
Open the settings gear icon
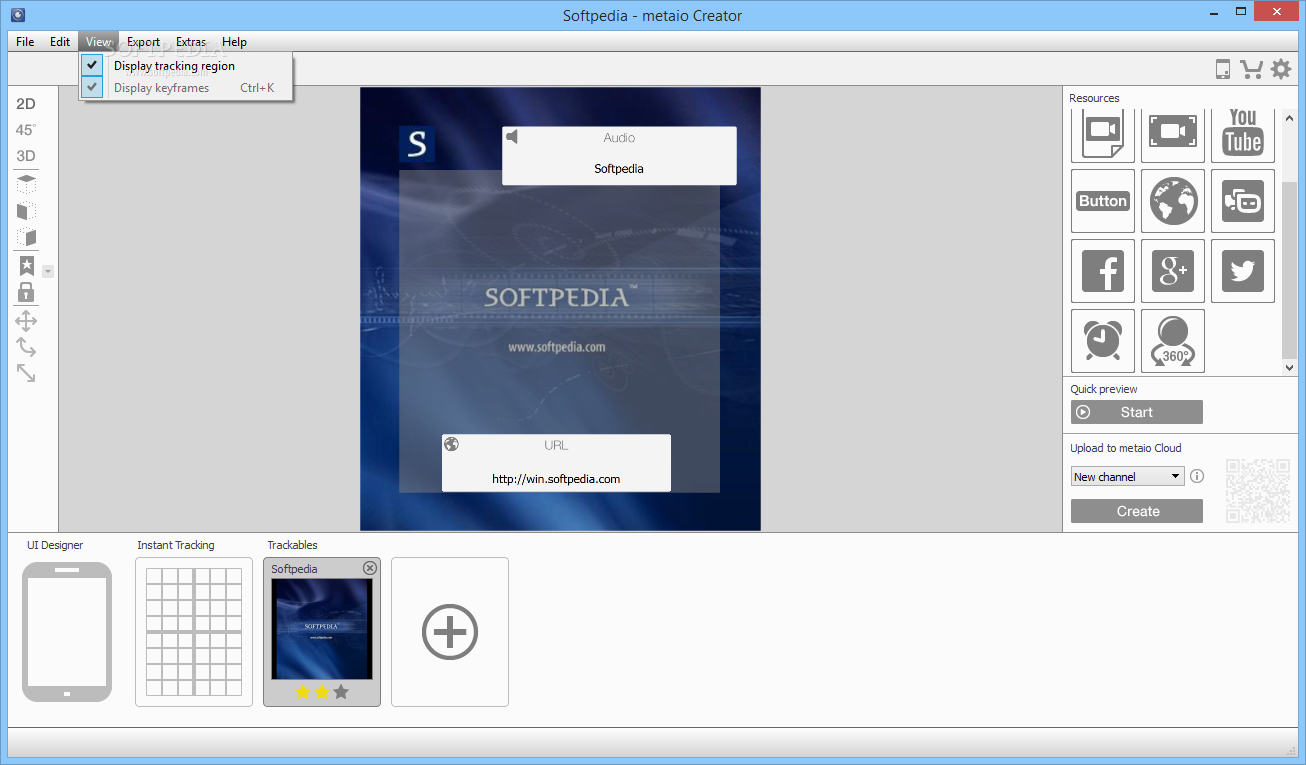1281,69
